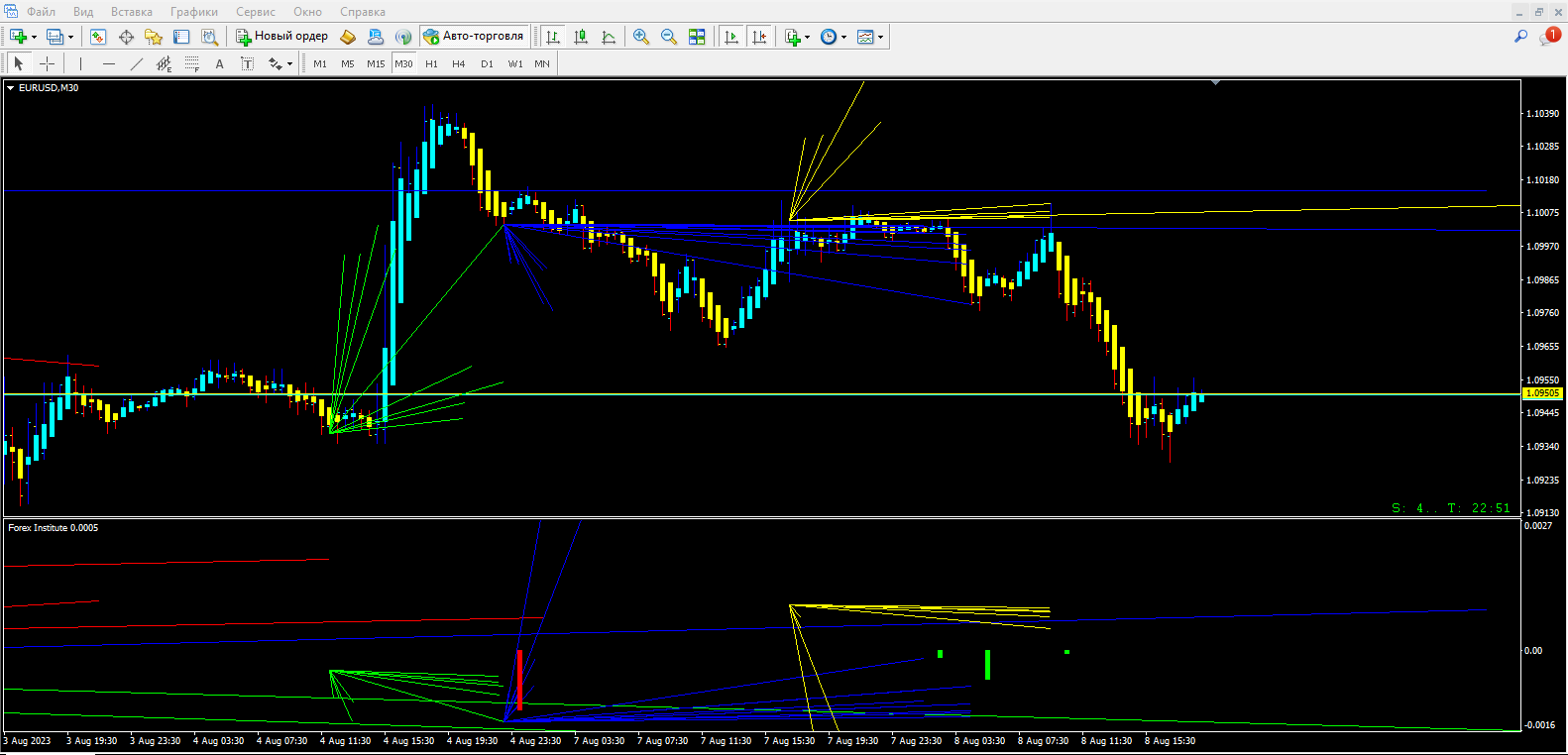Screen dimensions: 1568x755
Task: Click the zoom out magnifier icon
Action: 669,37
